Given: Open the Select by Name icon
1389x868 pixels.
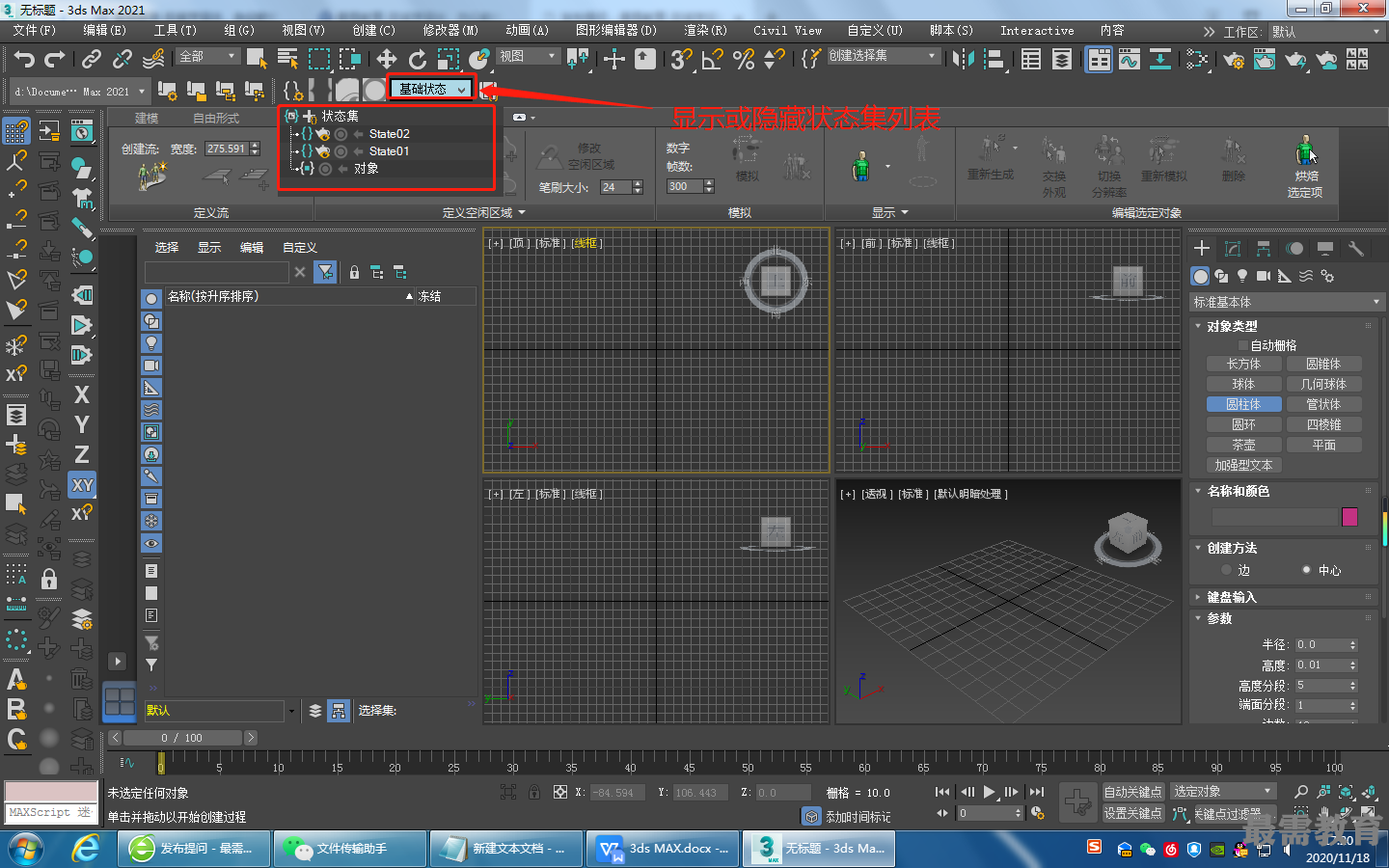Looking at the screenshot, I should point(287,59).
